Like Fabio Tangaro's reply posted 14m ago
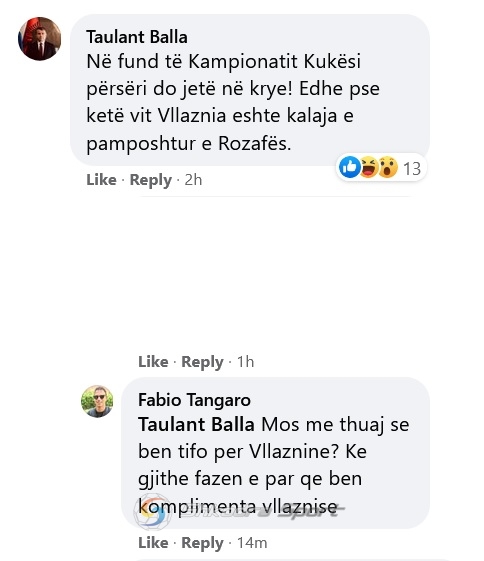Viewport: 484px width, 561px height. [x=153, y=543]
